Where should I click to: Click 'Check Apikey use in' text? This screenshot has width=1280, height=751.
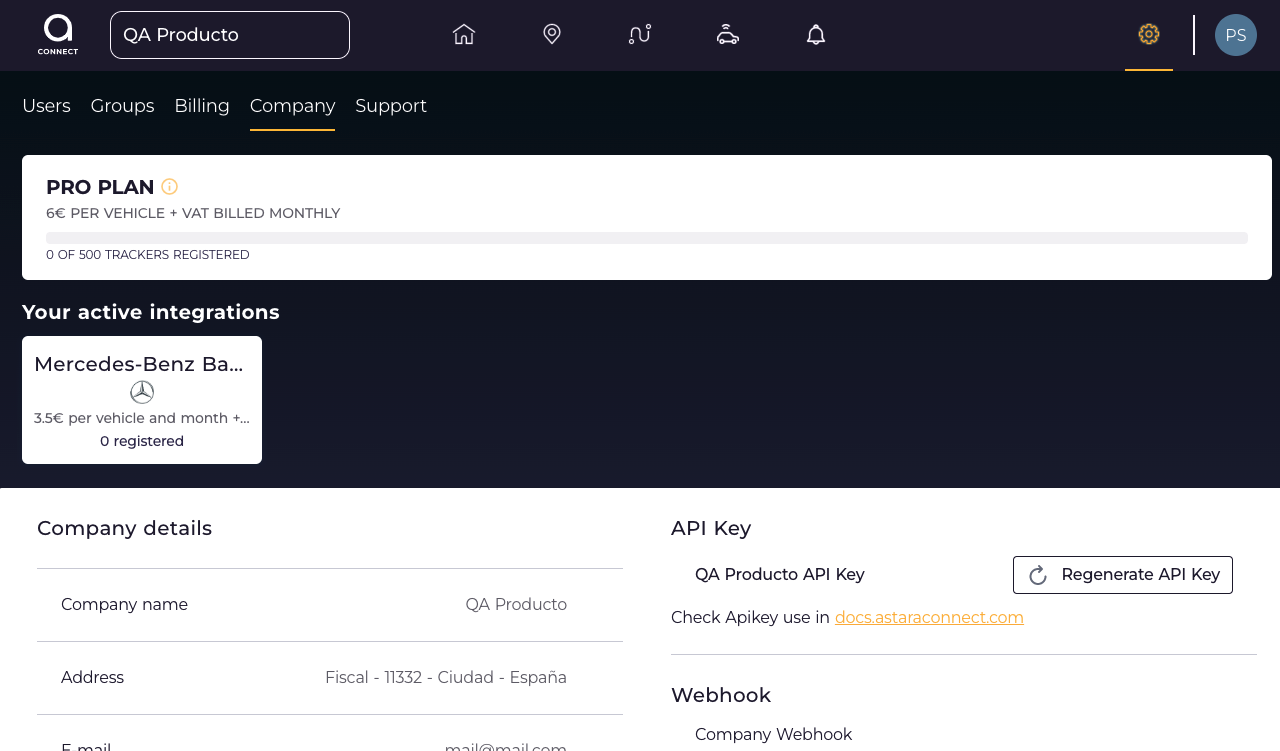click(750, 618)
